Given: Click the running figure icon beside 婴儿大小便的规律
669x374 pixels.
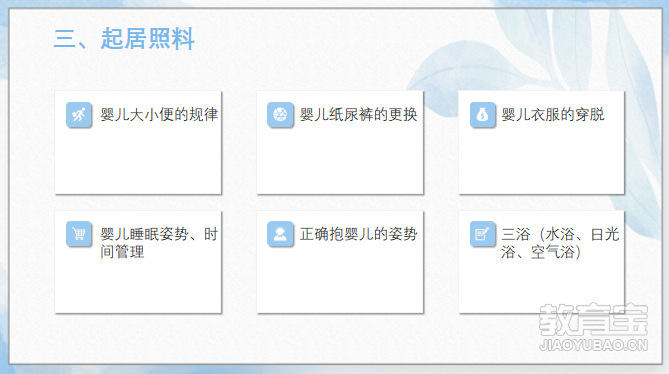Looking at the screenshot, I should click(x=79, y=115).
